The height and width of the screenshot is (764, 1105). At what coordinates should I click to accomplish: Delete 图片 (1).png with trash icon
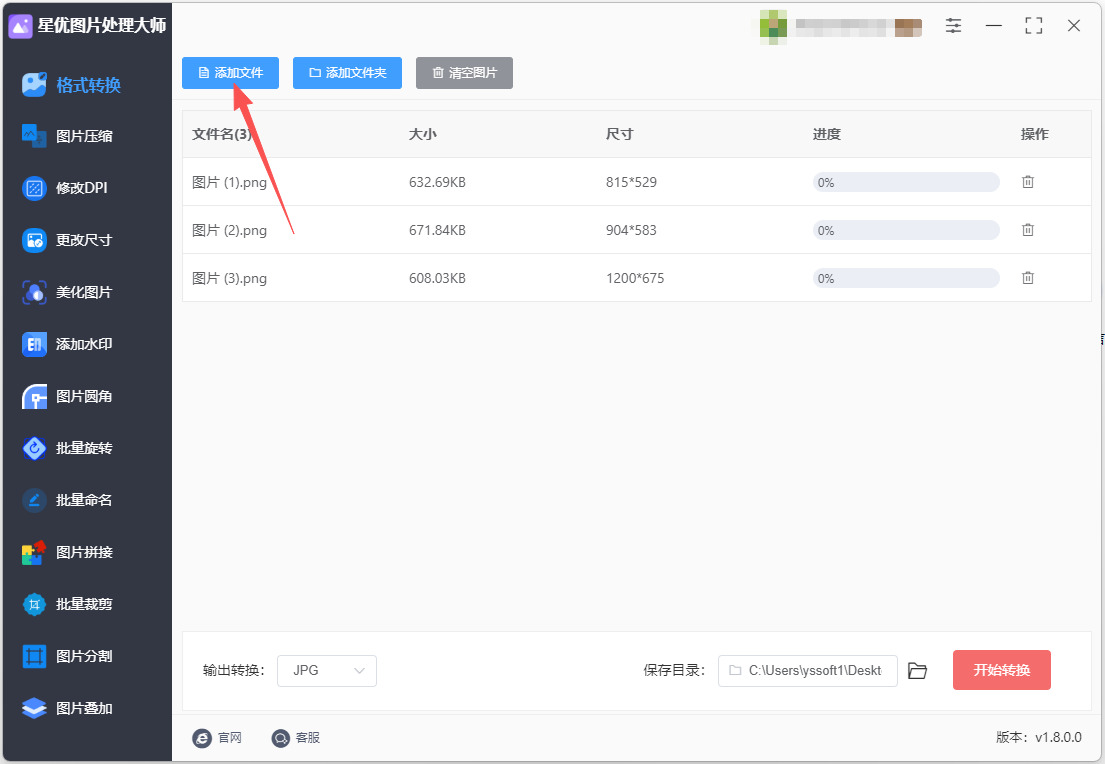1027,182
